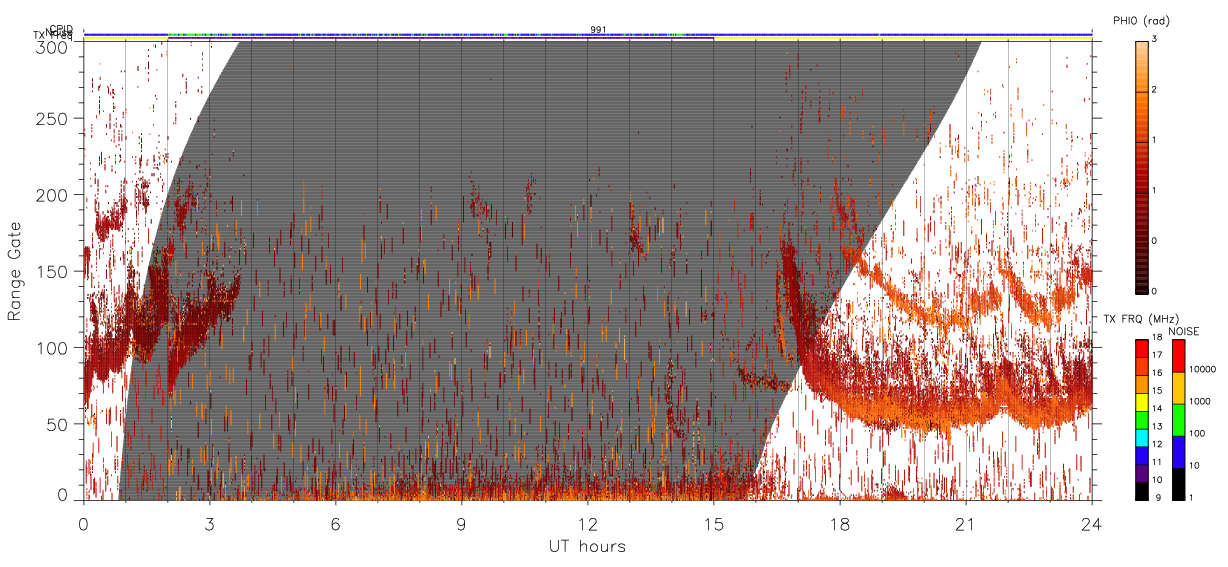The image size is (1228, 567).
Task: Click the black 9–10 MHz TX FRQ swatch
Action: point(1143,491)
